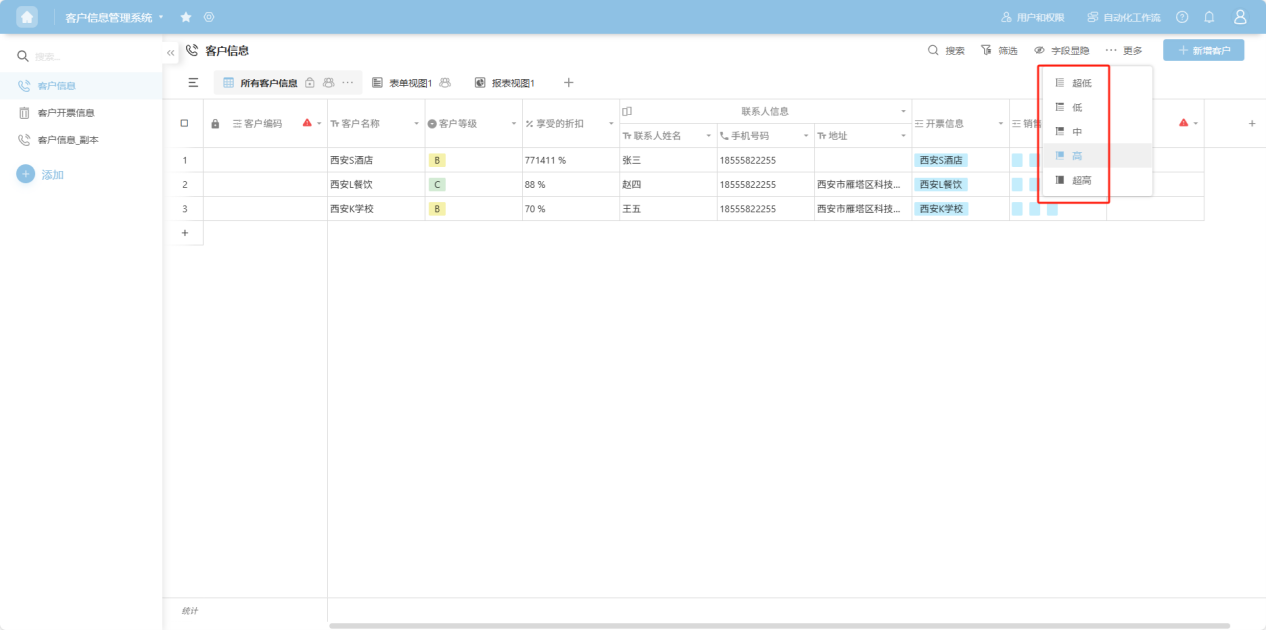Click the plus icon to add view
This screenshot has height=630, width=1266.
click(x=568, y=82)
